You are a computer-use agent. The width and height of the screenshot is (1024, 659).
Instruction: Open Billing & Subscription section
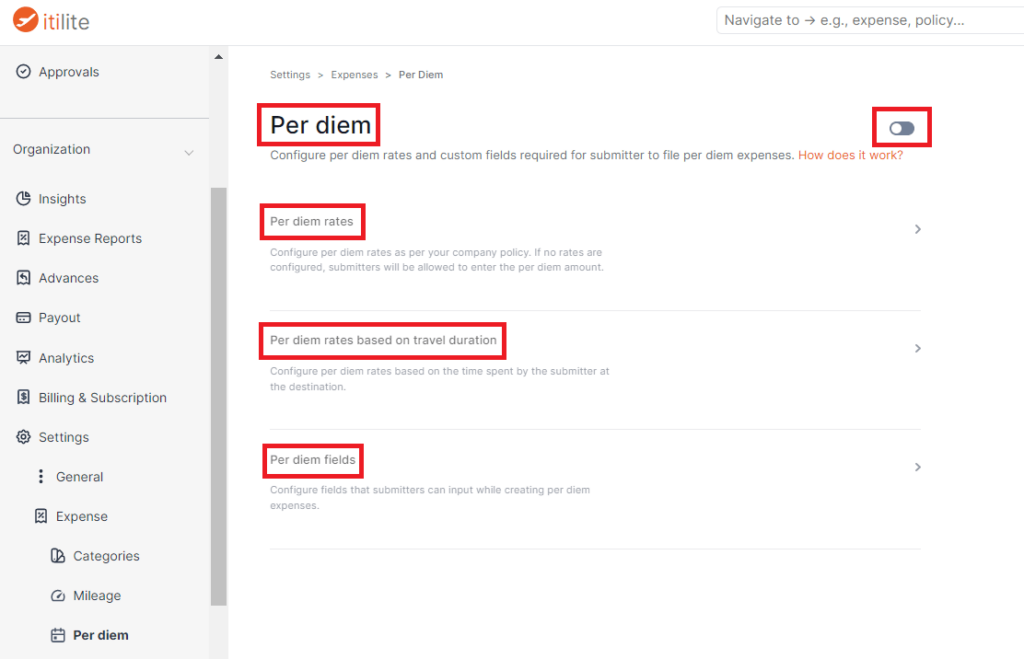pos(103,398)
